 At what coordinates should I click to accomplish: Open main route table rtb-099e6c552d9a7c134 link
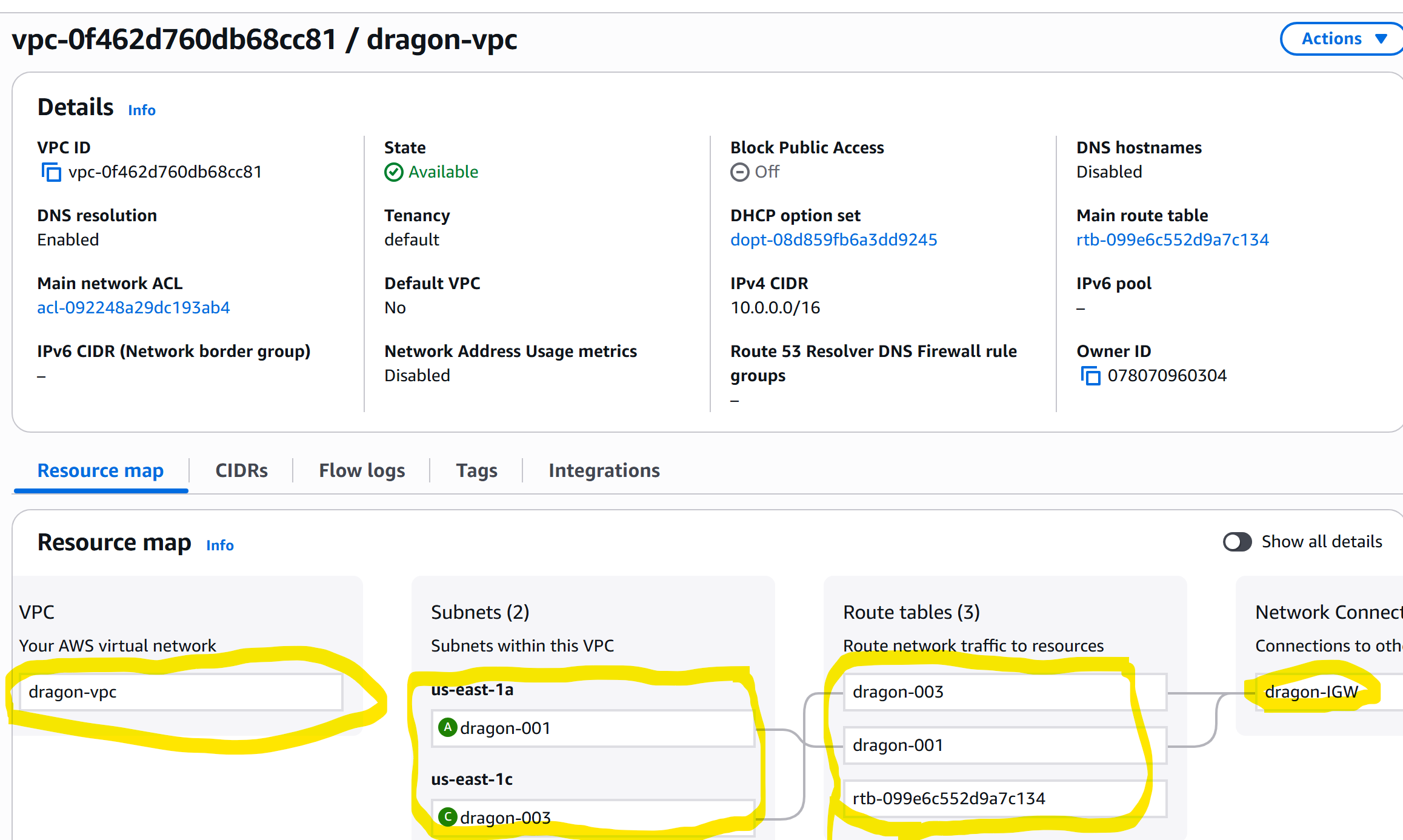1172,240
